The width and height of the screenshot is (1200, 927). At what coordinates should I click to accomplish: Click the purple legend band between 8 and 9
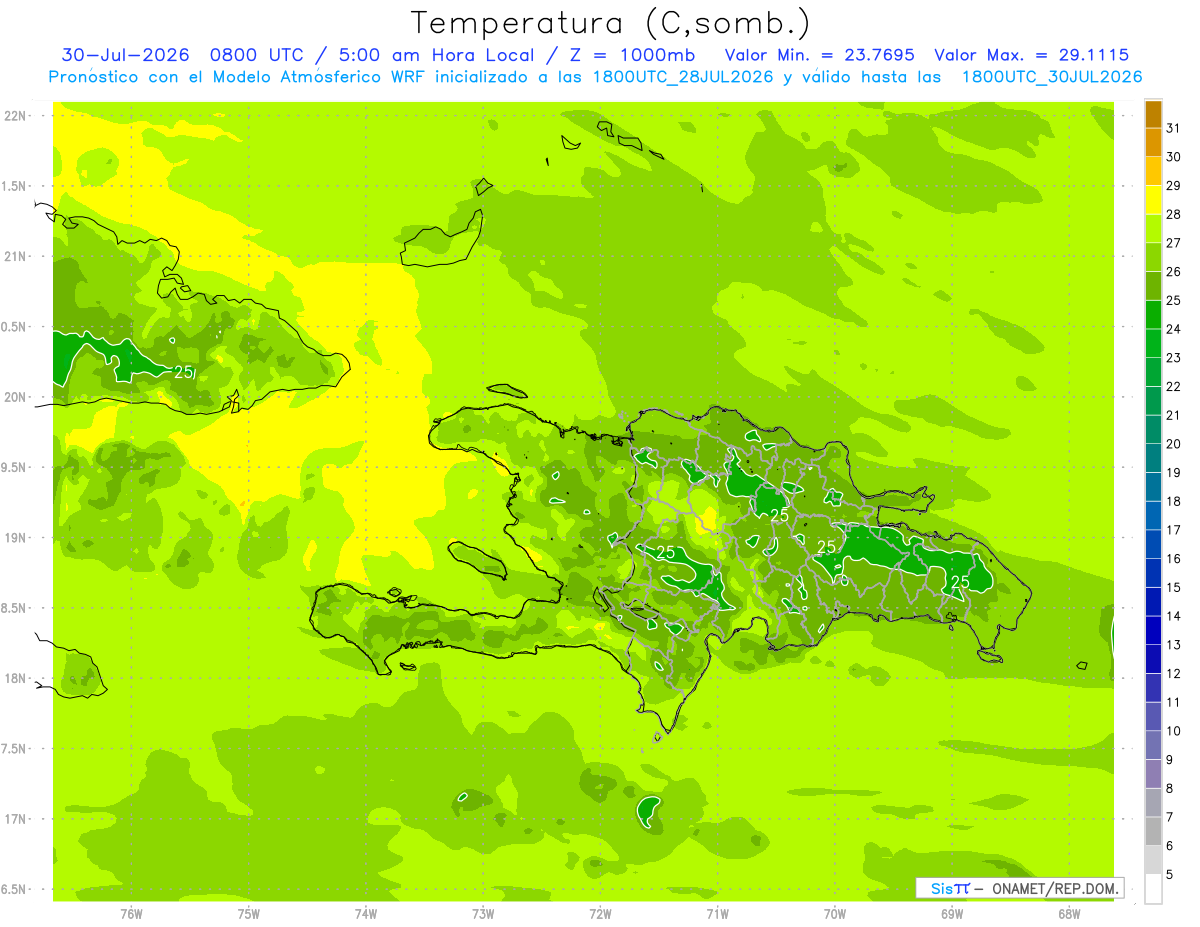pyautogui.click(x=1153, y=774)
